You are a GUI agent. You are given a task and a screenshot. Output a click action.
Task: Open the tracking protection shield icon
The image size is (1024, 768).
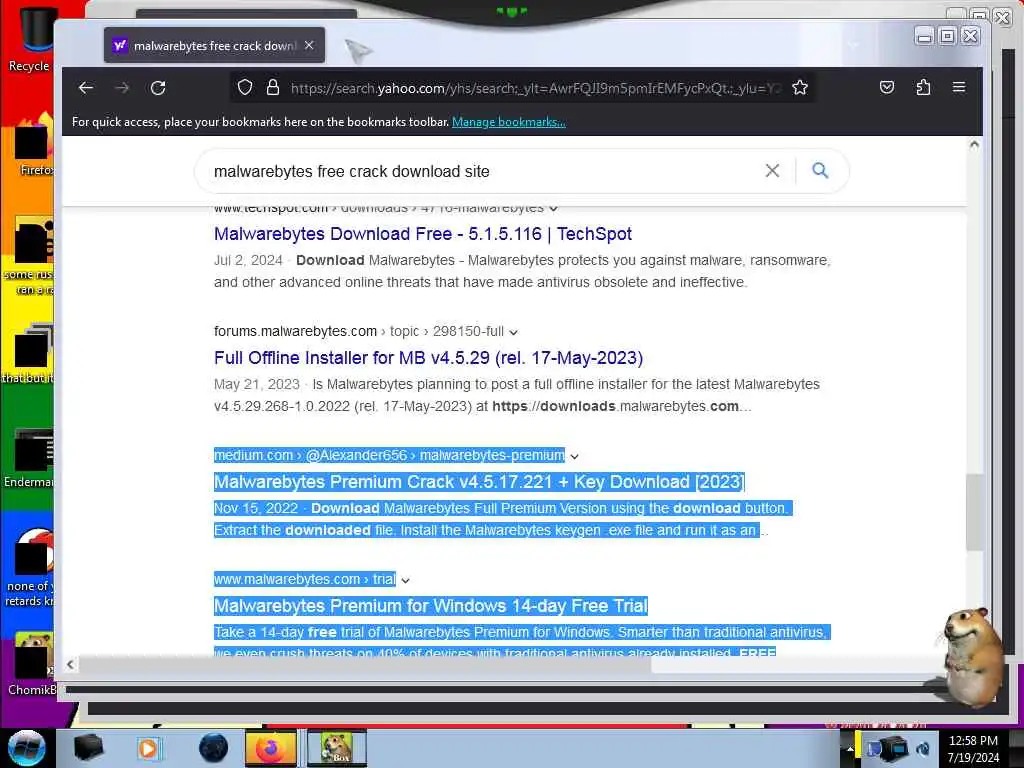(245, 88)
